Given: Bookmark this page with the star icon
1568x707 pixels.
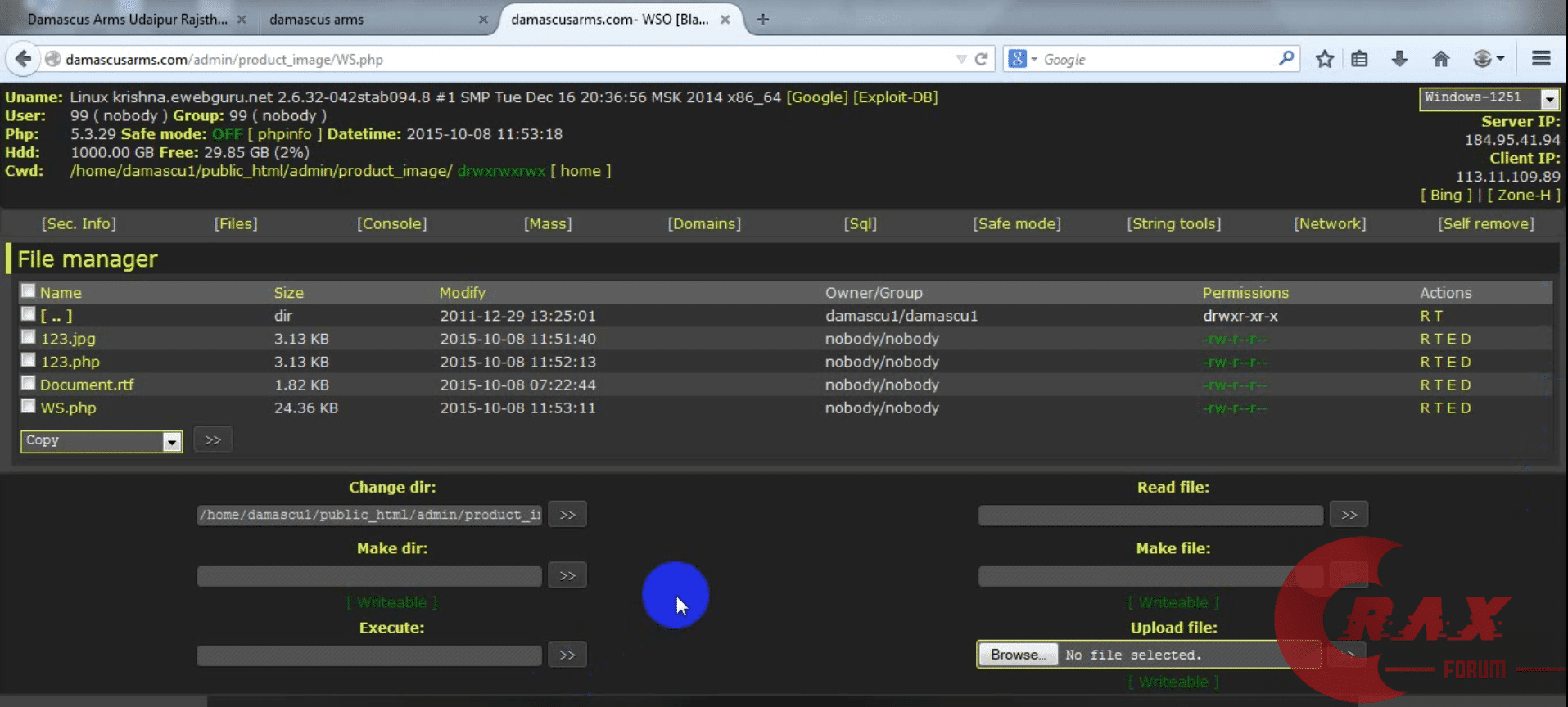Looking at the screenshot, I should [1325, 59].
